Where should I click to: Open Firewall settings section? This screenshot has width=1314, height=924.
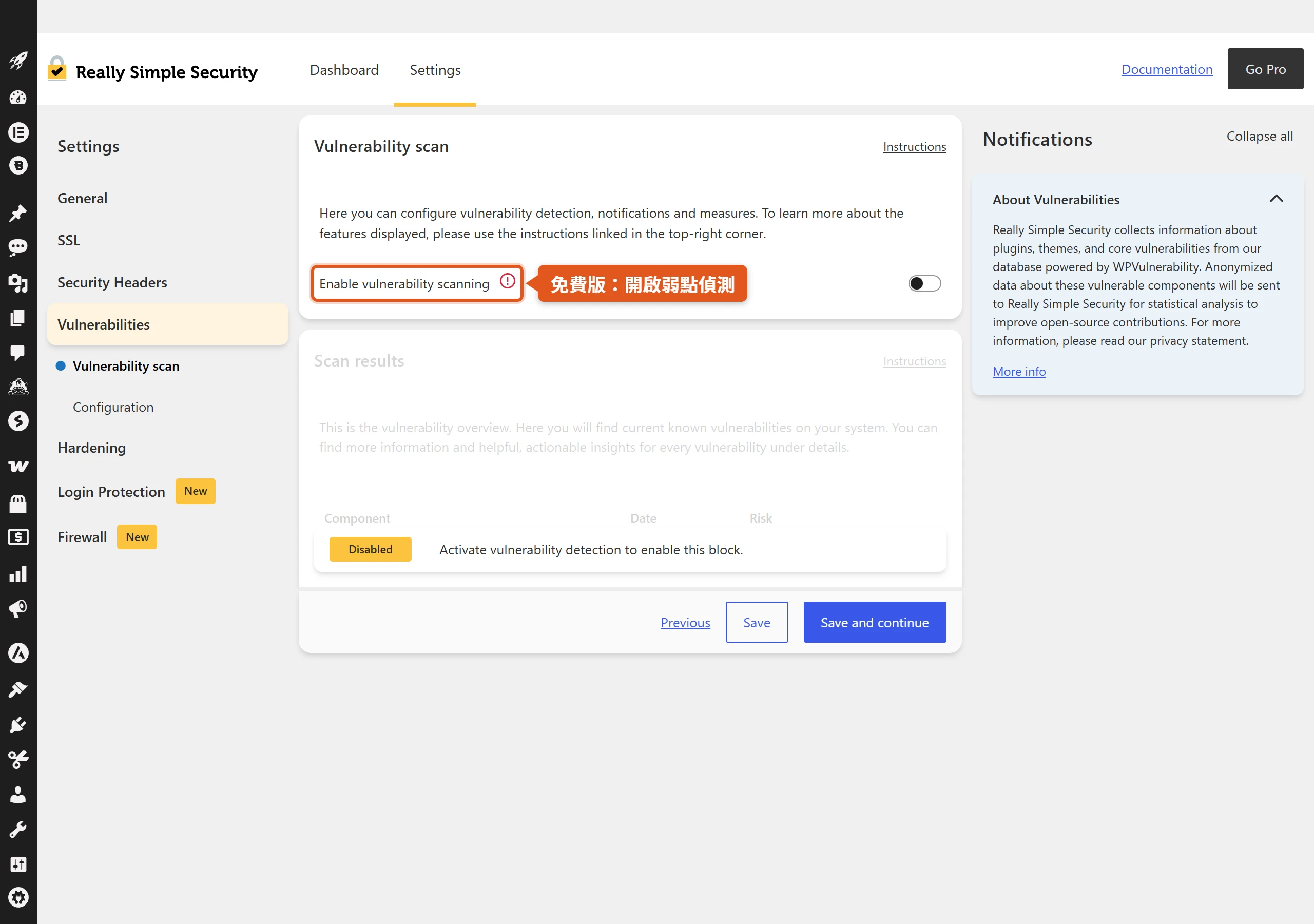click(82, 537)
